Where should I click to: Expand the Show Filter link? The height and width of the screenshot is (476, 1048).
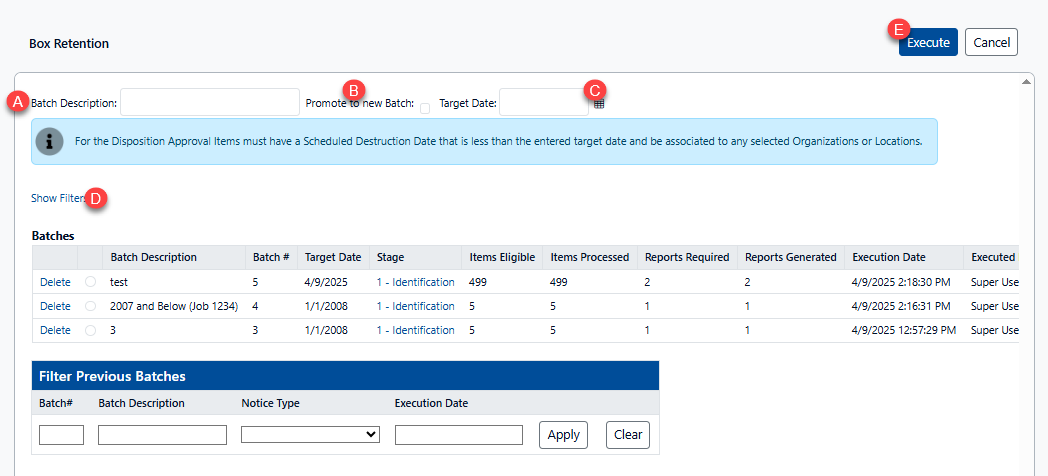tap(57, 198)
